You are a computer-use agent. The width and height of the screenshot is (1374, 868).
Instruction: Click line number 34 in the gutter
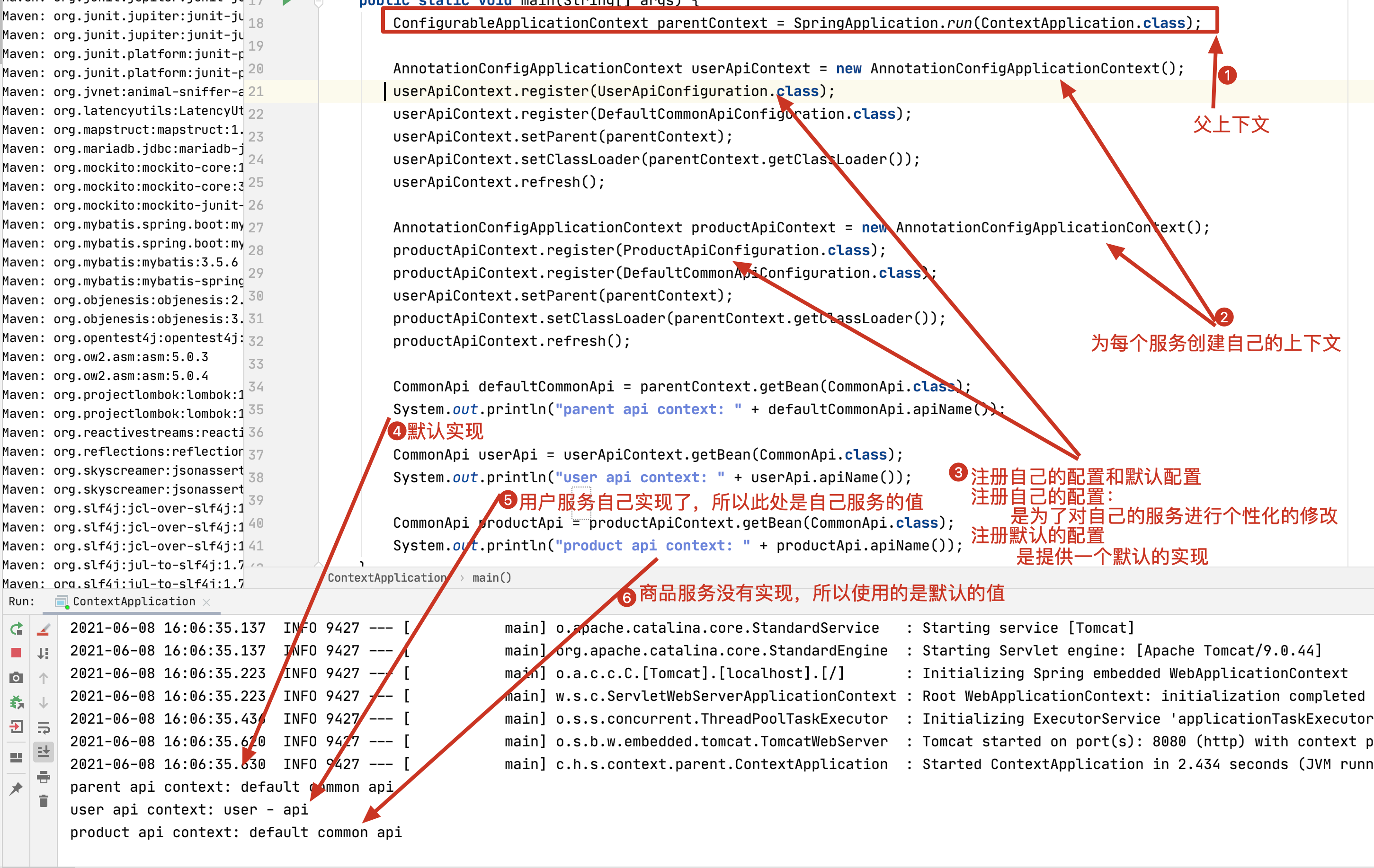(256, 387)
